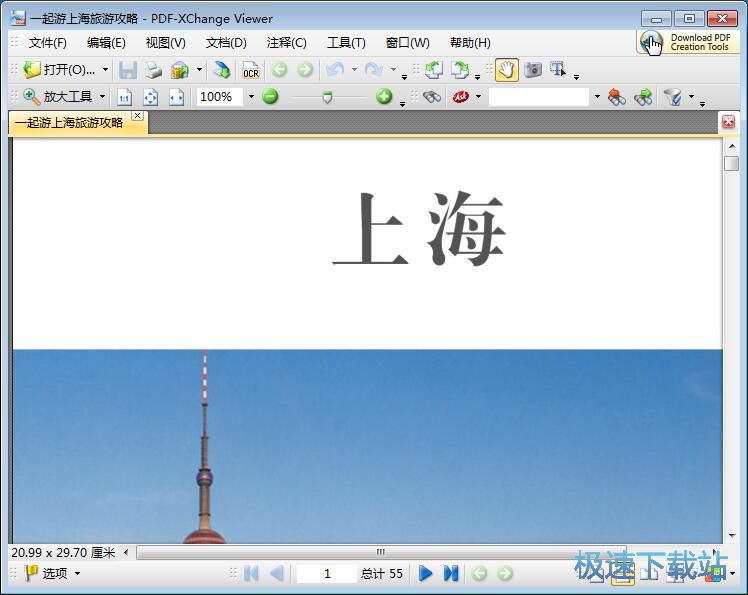Screen dimensions: 748x595
Task: Expand the scan icon dropdown arrow
Action: point(199,70)
